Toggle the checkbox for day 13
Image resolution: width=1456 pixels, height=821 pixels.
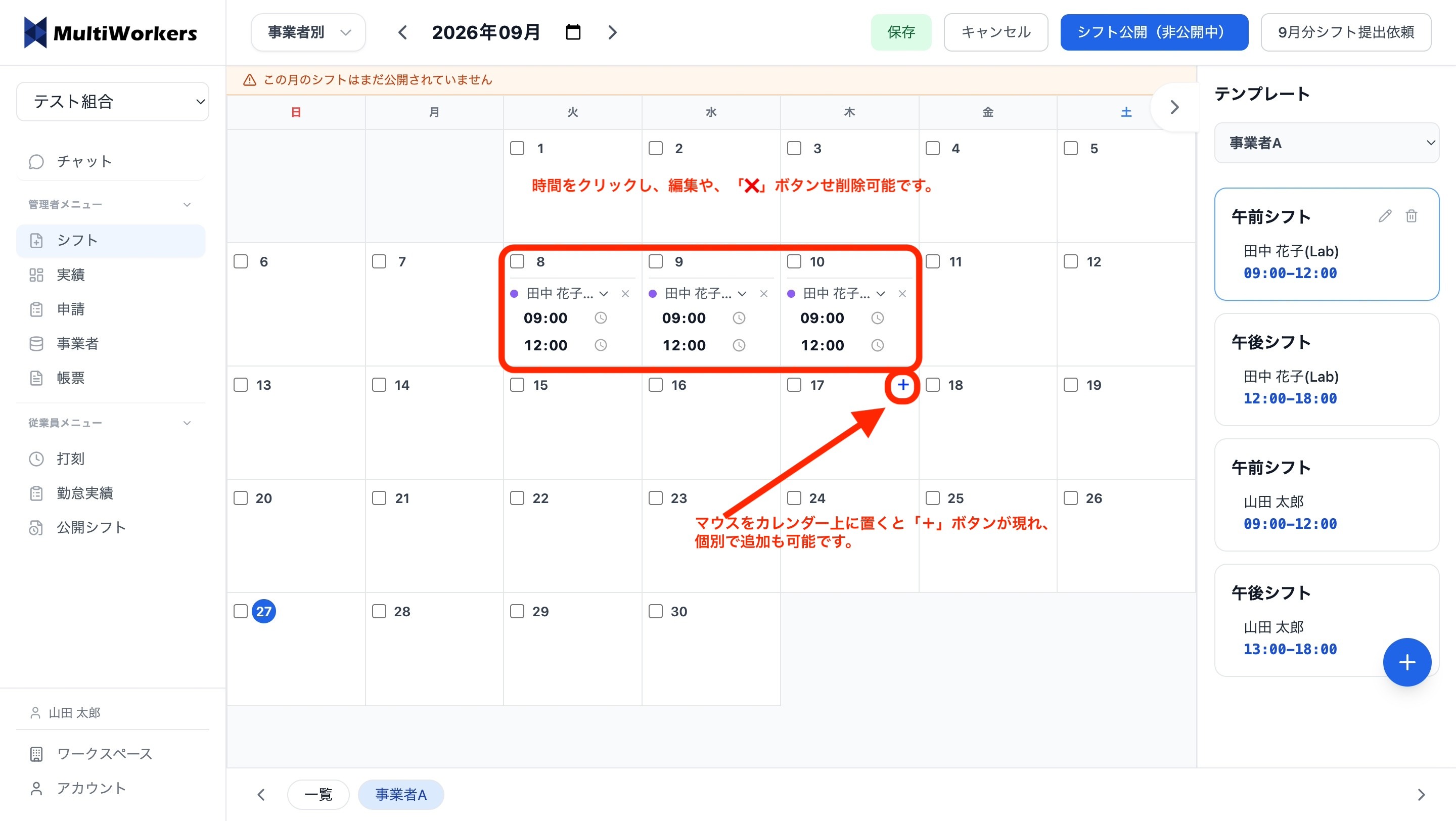[241, 385]
